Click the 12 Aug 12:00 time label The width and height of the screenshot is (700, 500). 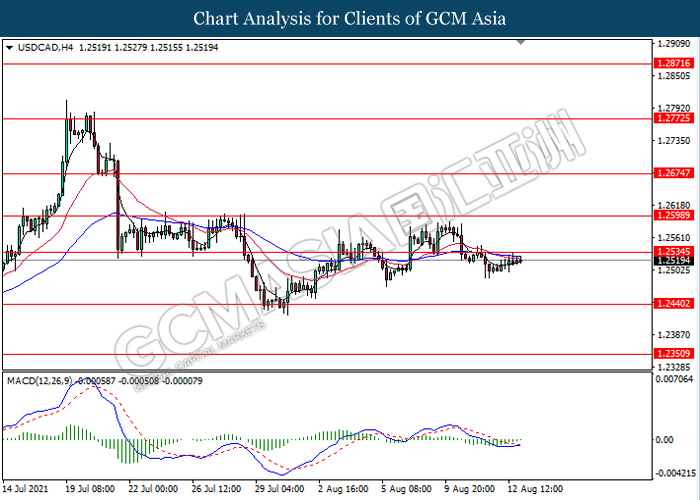(x=535, y=489)
